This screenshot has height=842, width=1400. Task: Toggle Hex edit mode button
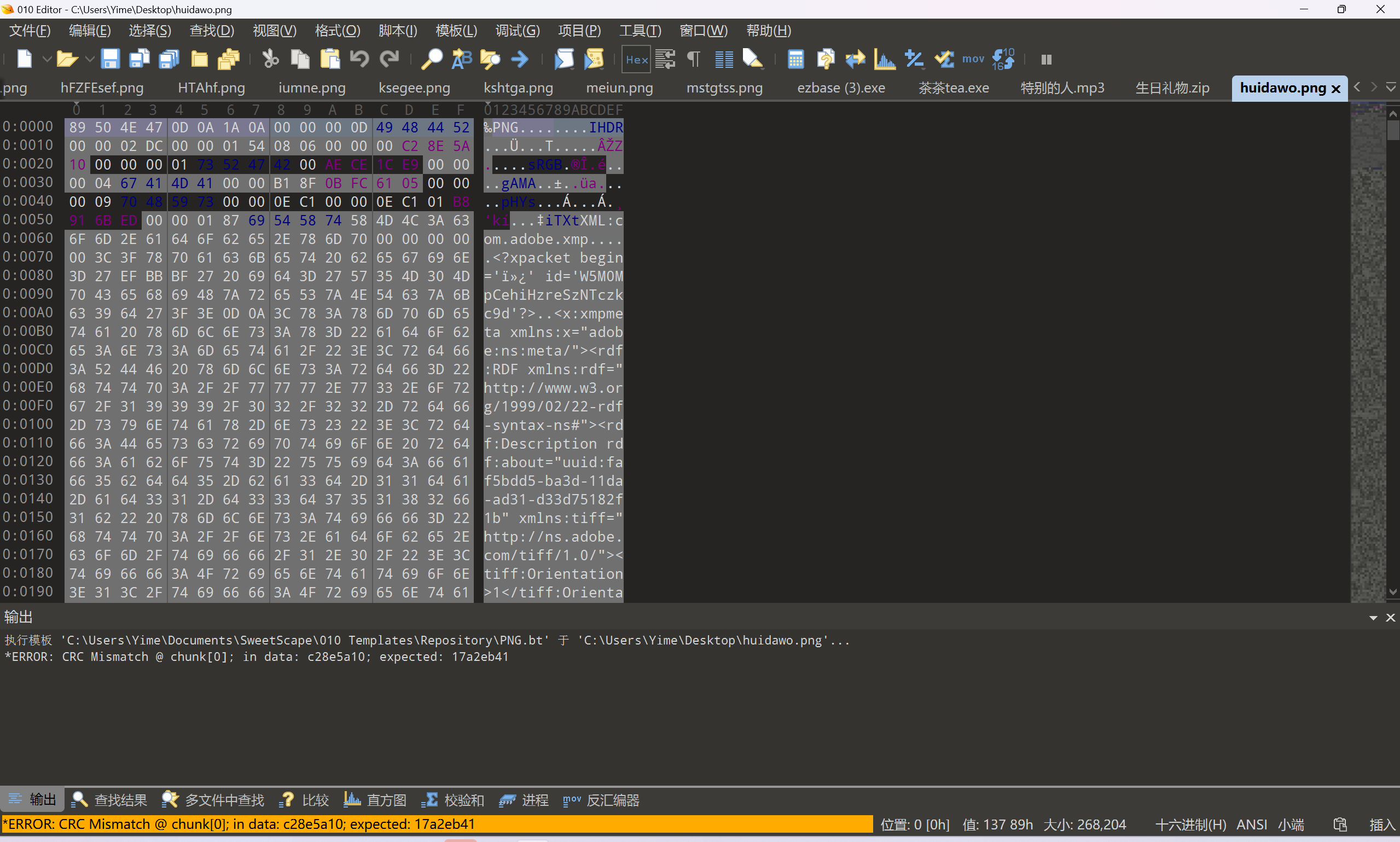(x=636, y=59)
